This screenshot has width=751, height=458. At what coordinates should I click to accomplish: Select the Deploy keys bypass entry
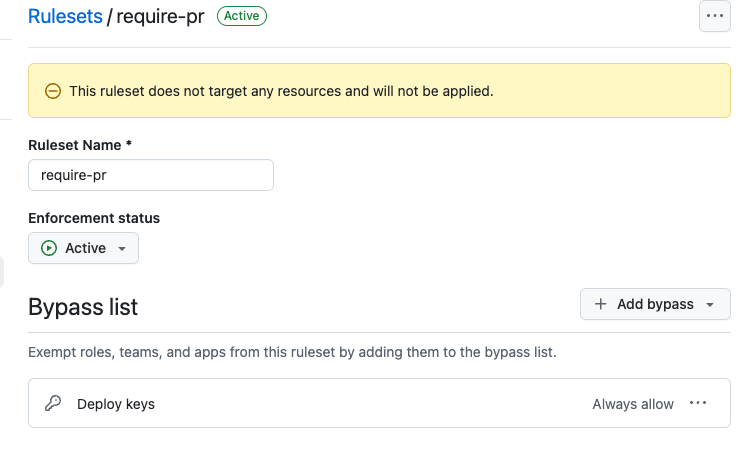tap(116, 404)
